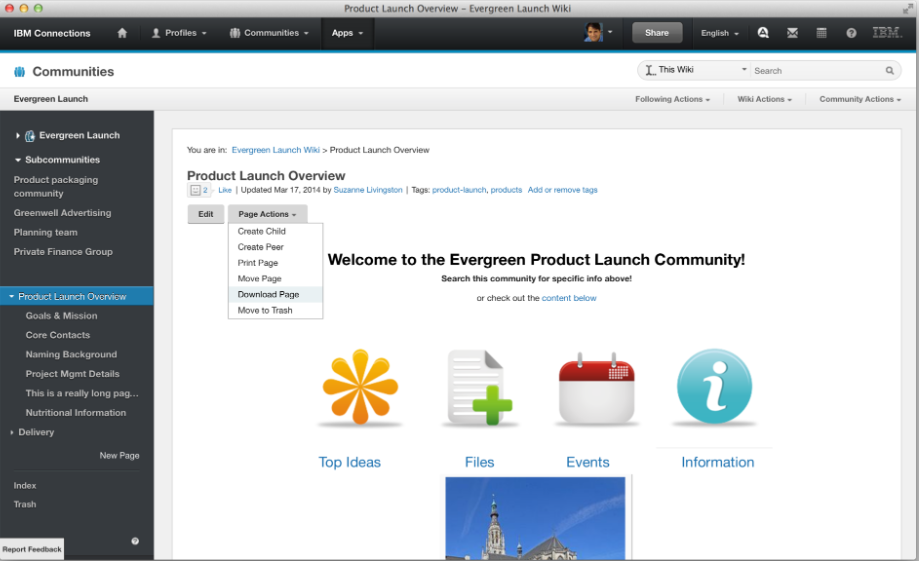The image size is (919, 561).
Task: Click Report Feedback button
Action: tap(32, 549)
